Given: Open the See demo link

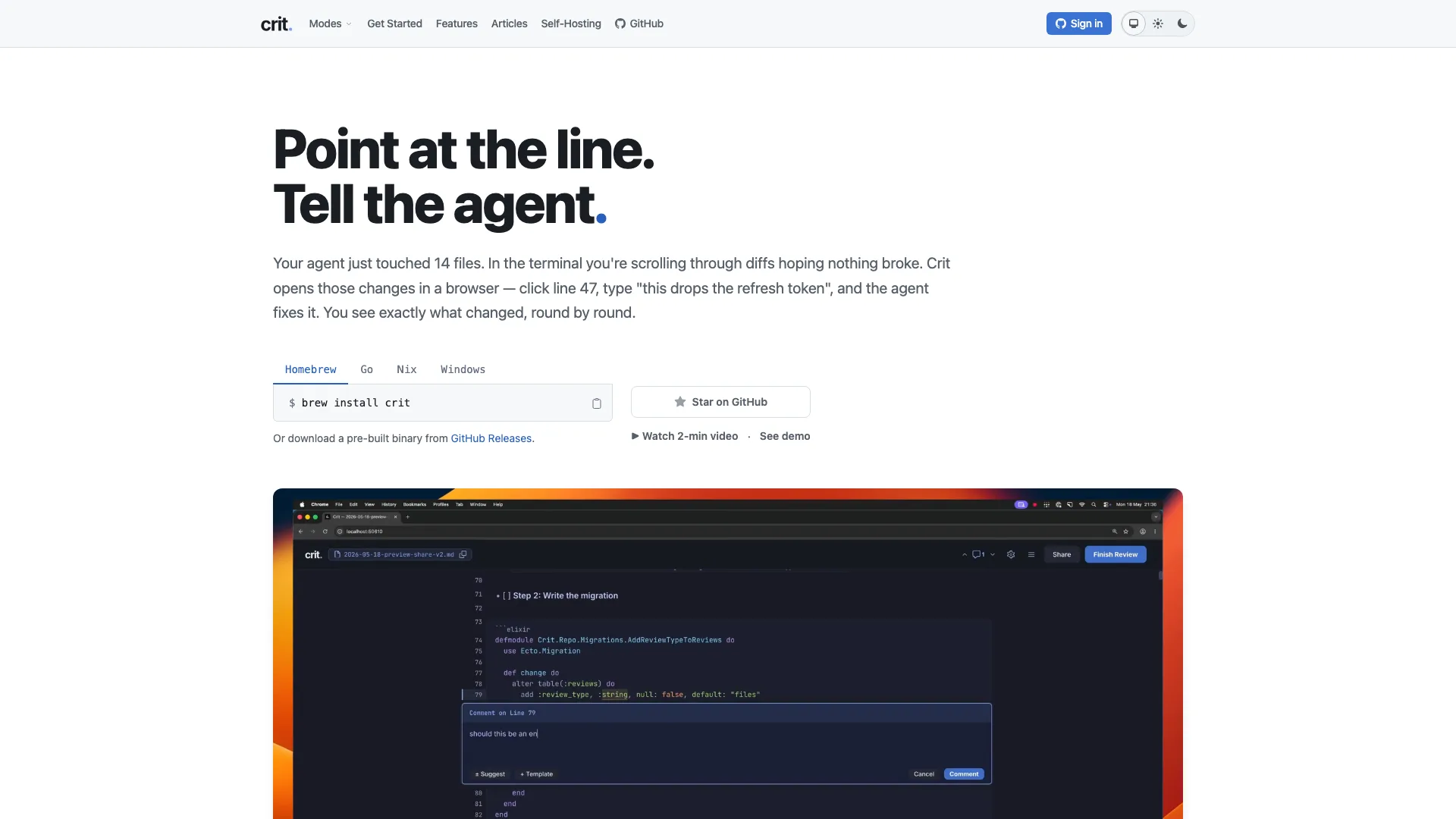Looking at the screenshot, I should click(x=785, y=436).
